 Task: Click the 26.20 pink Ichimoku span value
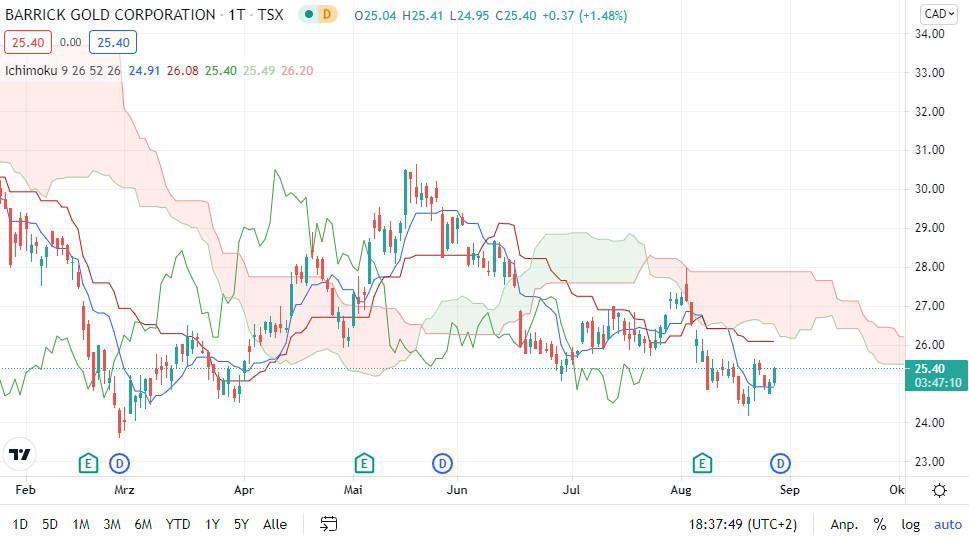click(297, 70)
